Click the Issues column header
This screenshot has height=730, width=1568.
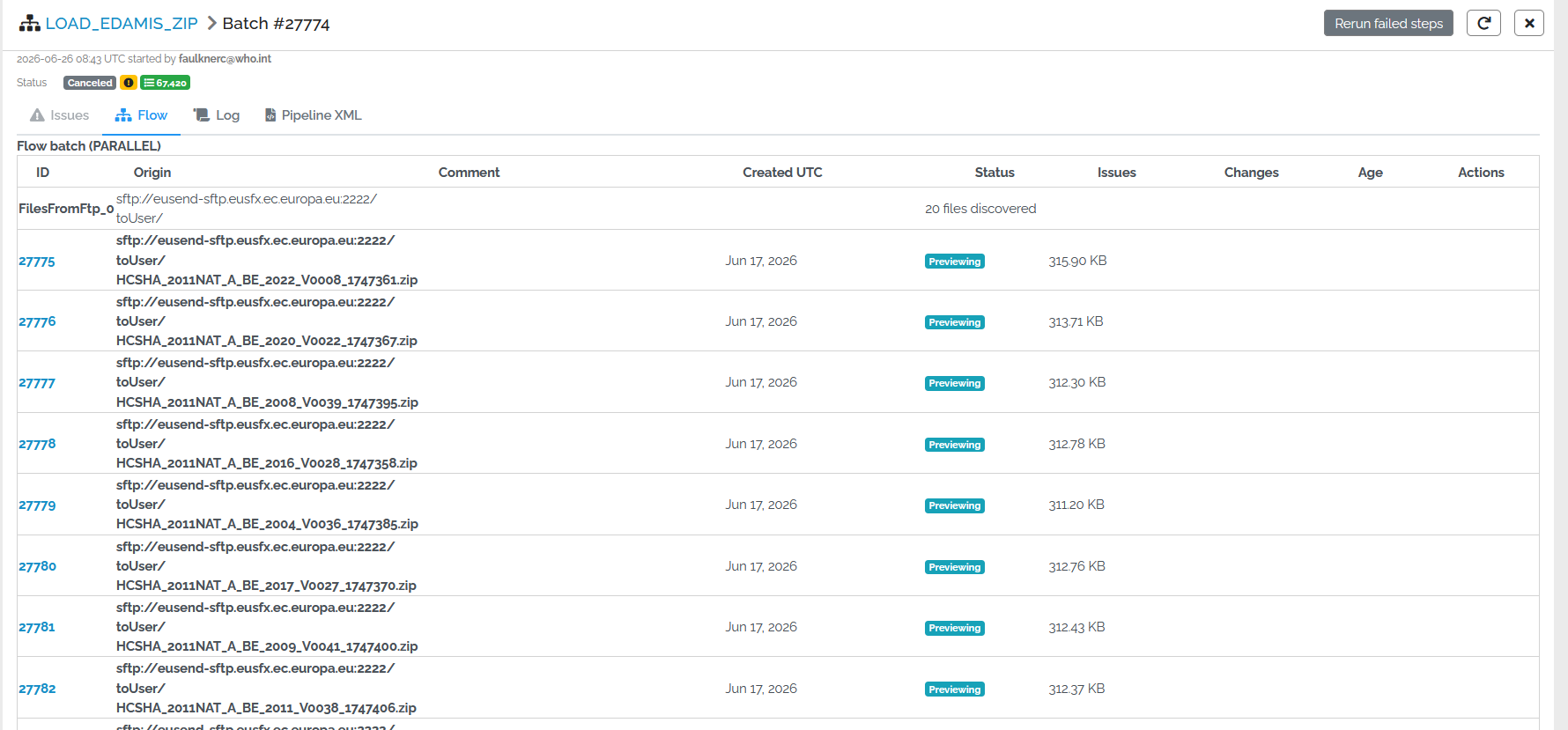[x=1116, y=173]
